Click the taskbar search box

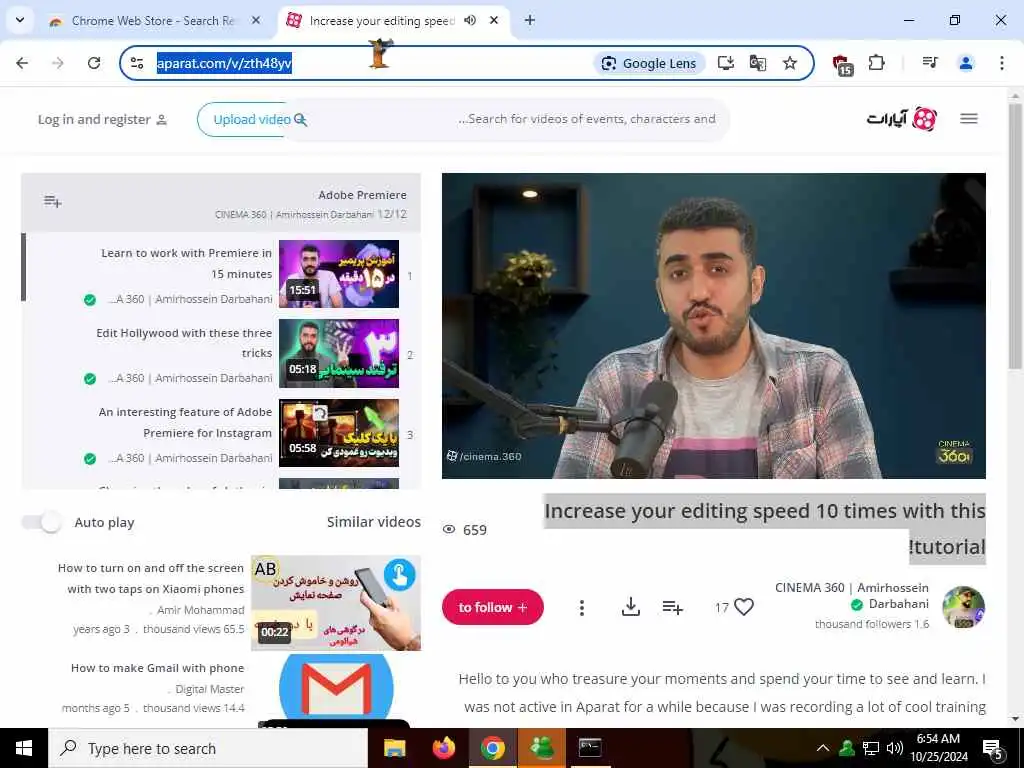coord(208,748)
